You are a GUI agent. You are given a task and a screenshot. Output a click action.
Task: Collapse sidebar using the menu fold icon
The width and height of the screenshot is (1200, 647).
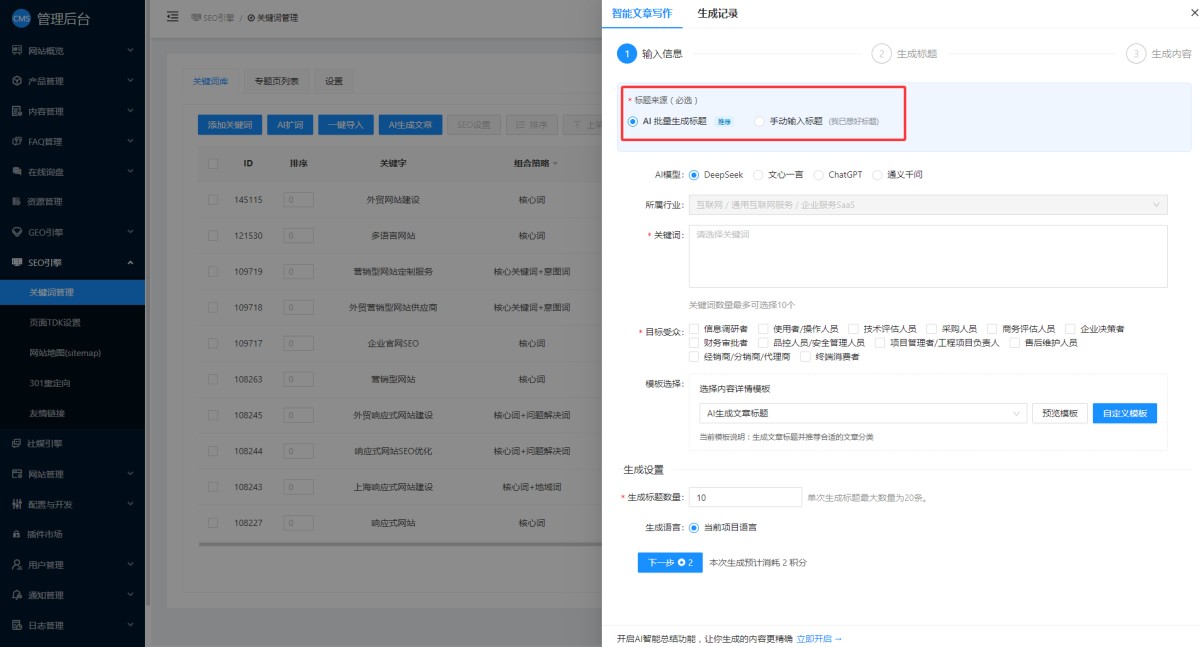coord(172,17)
